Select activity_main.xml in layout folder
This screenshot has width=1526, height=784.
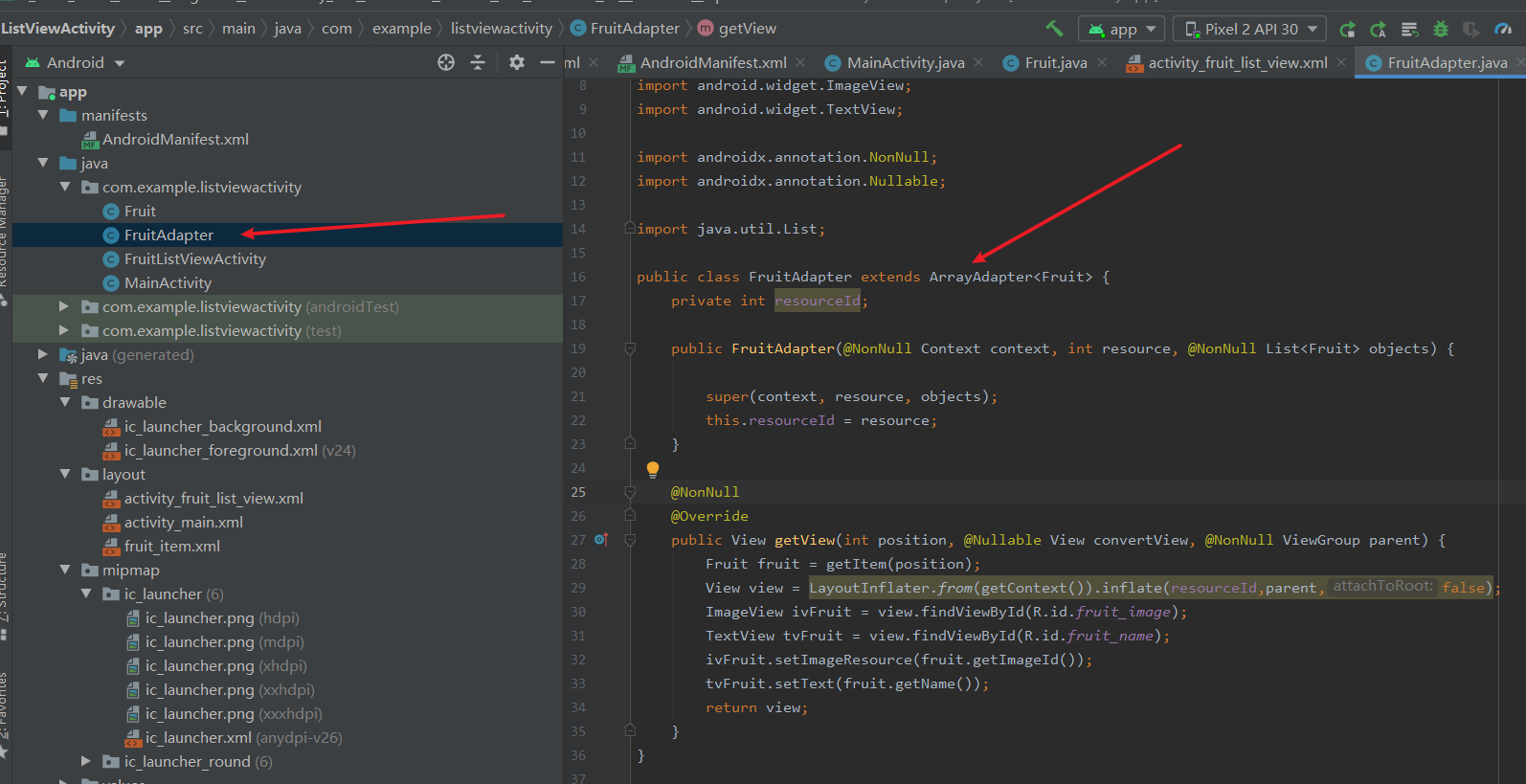pos(183,523)
